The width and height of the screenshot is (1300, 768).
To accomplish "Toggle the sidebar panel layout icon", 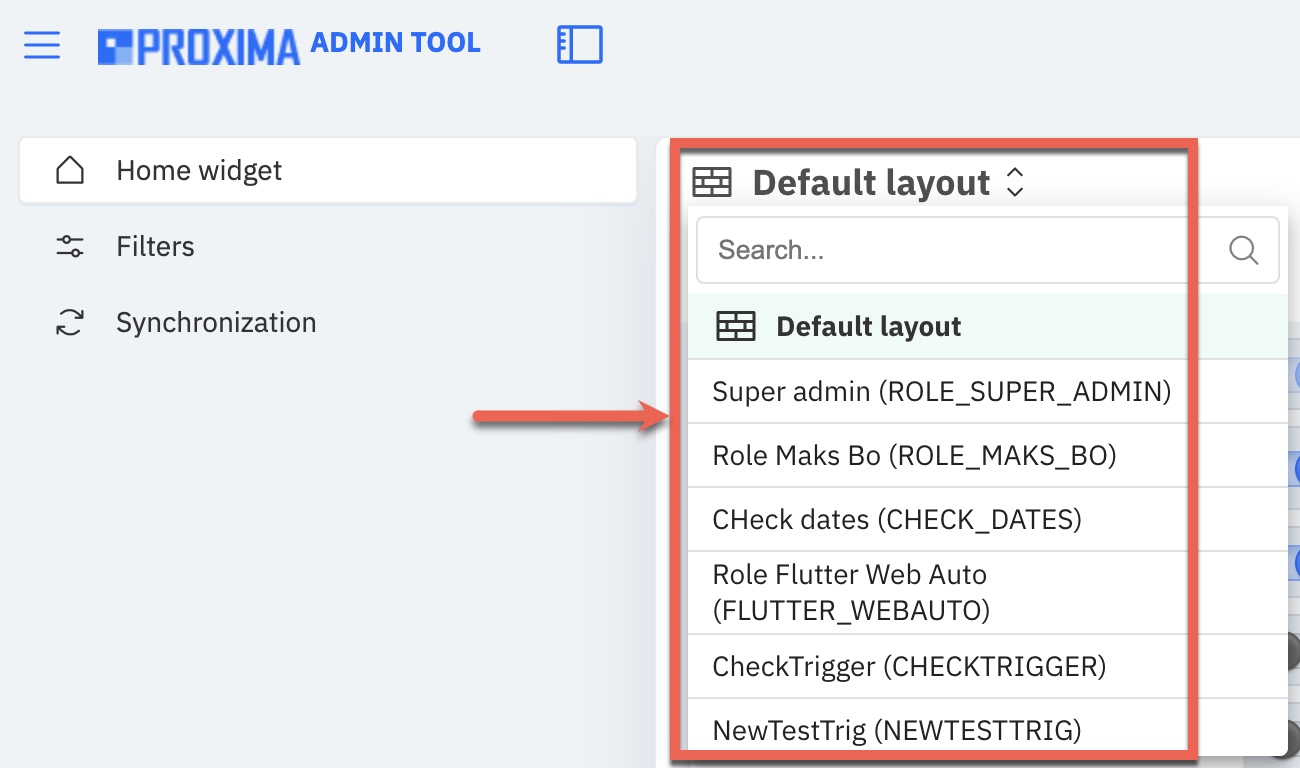I will [x=580, y=45].
